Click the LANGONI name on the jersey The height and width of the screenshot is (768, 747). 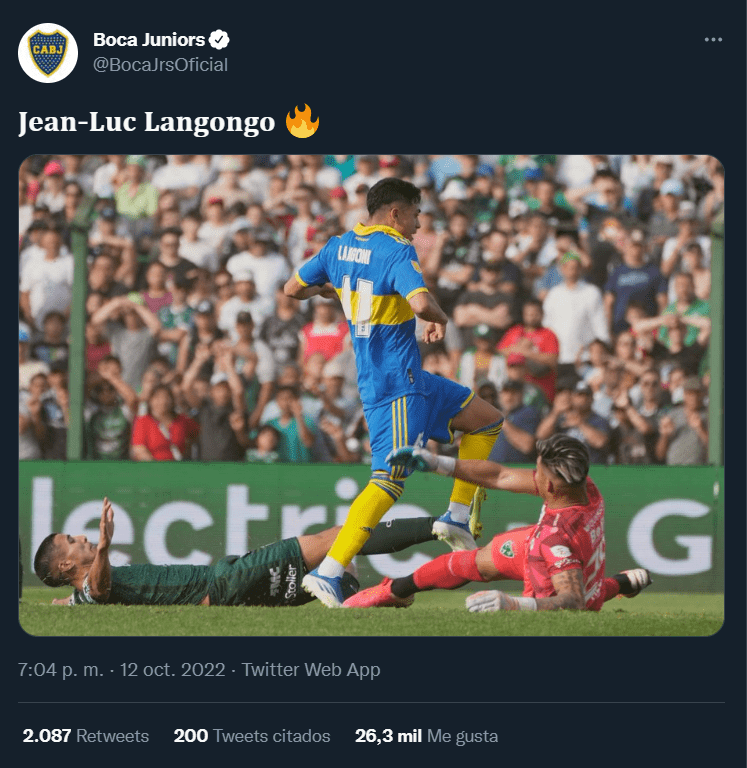pyautogui.click(x=354, y=254)
